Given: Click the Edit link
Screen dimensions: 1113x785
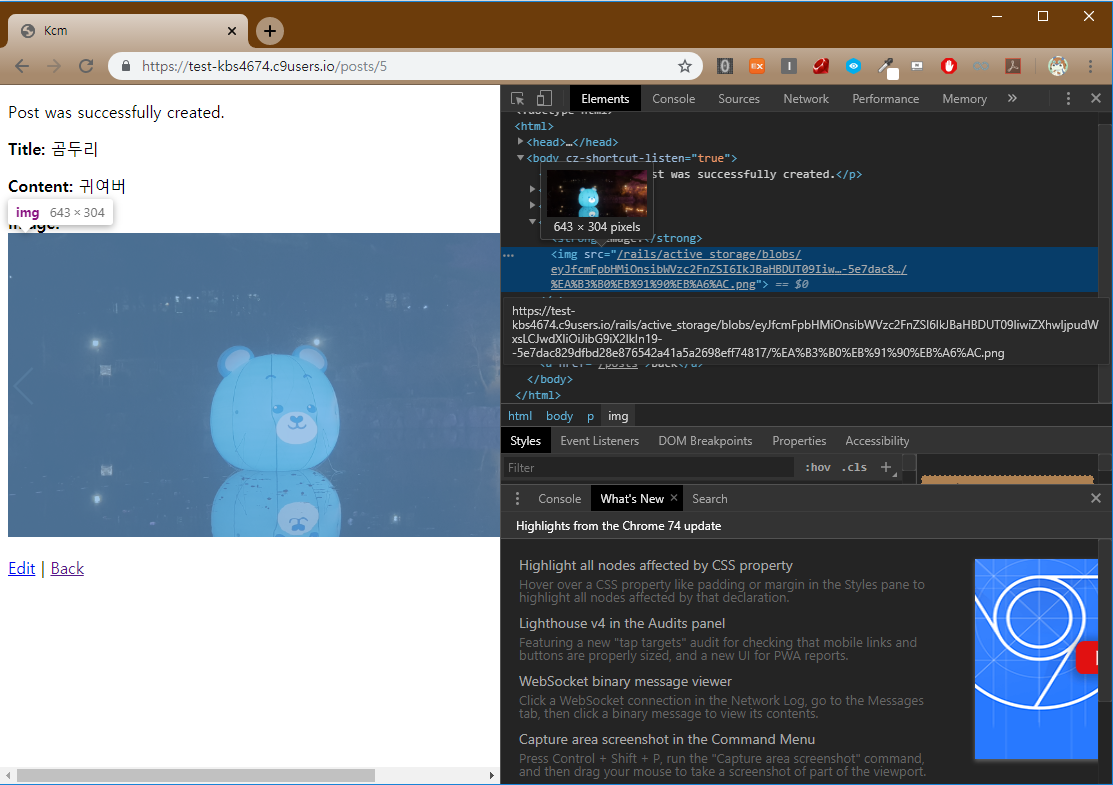Looking at the screenshot, I should pyautogui.click(x=21, y=569).
